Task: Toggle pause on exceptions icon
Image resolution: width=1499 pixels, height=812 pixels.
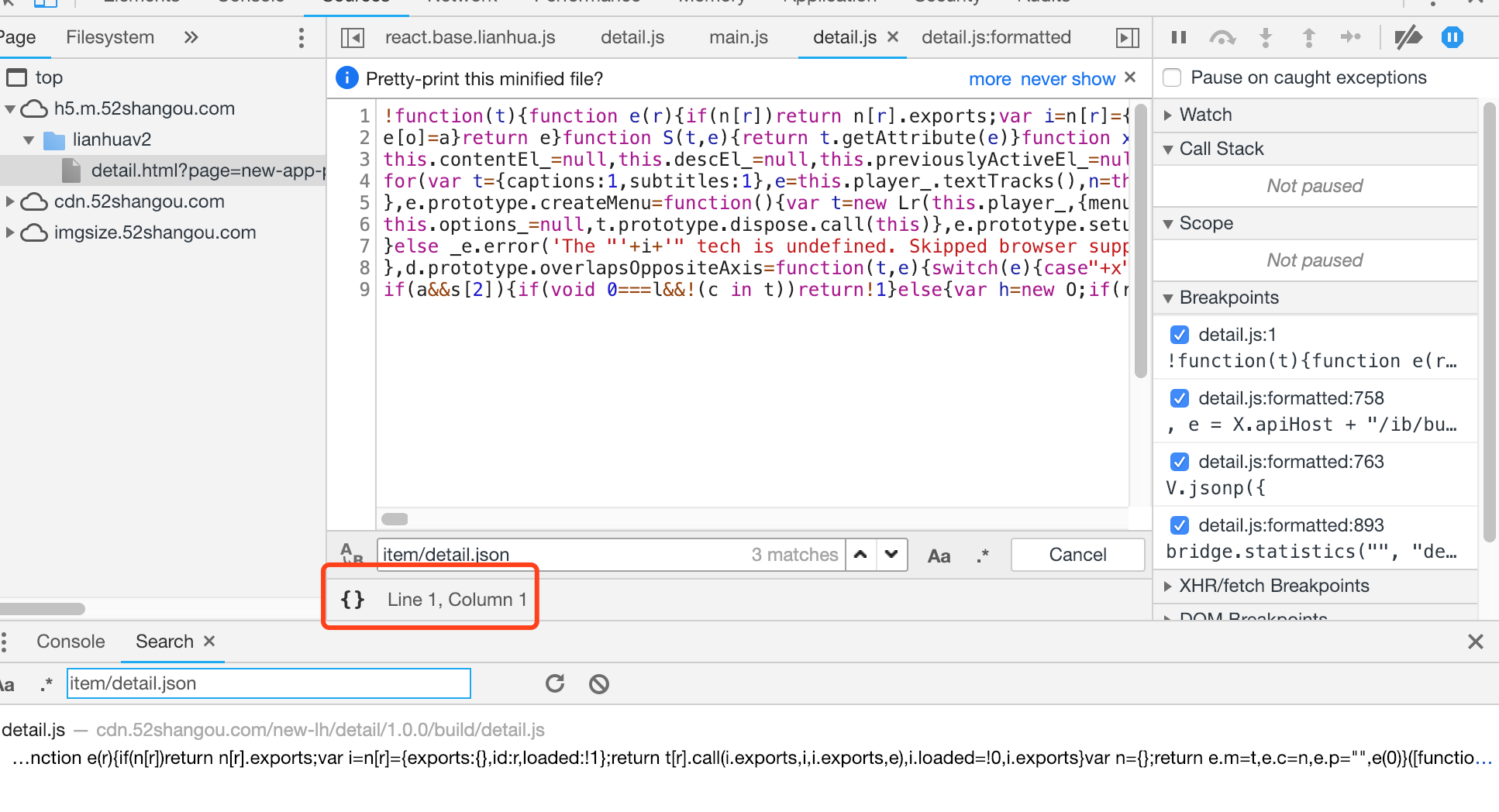Action: pyautogui.click(x=1452, y=37)
